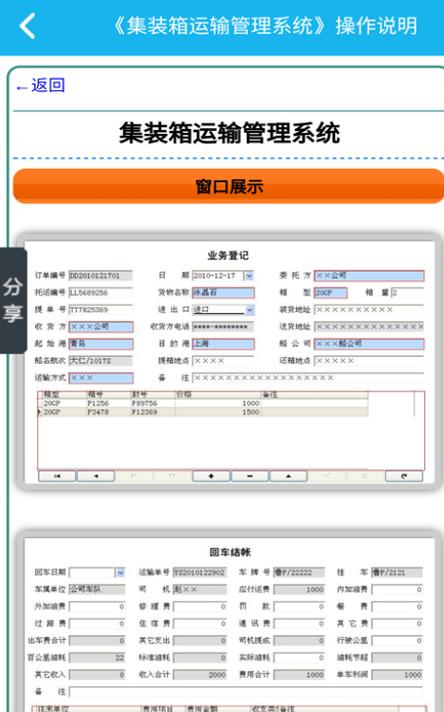Click the minus delete-record navigator button

pyautogui.click(x=250, y=476)
